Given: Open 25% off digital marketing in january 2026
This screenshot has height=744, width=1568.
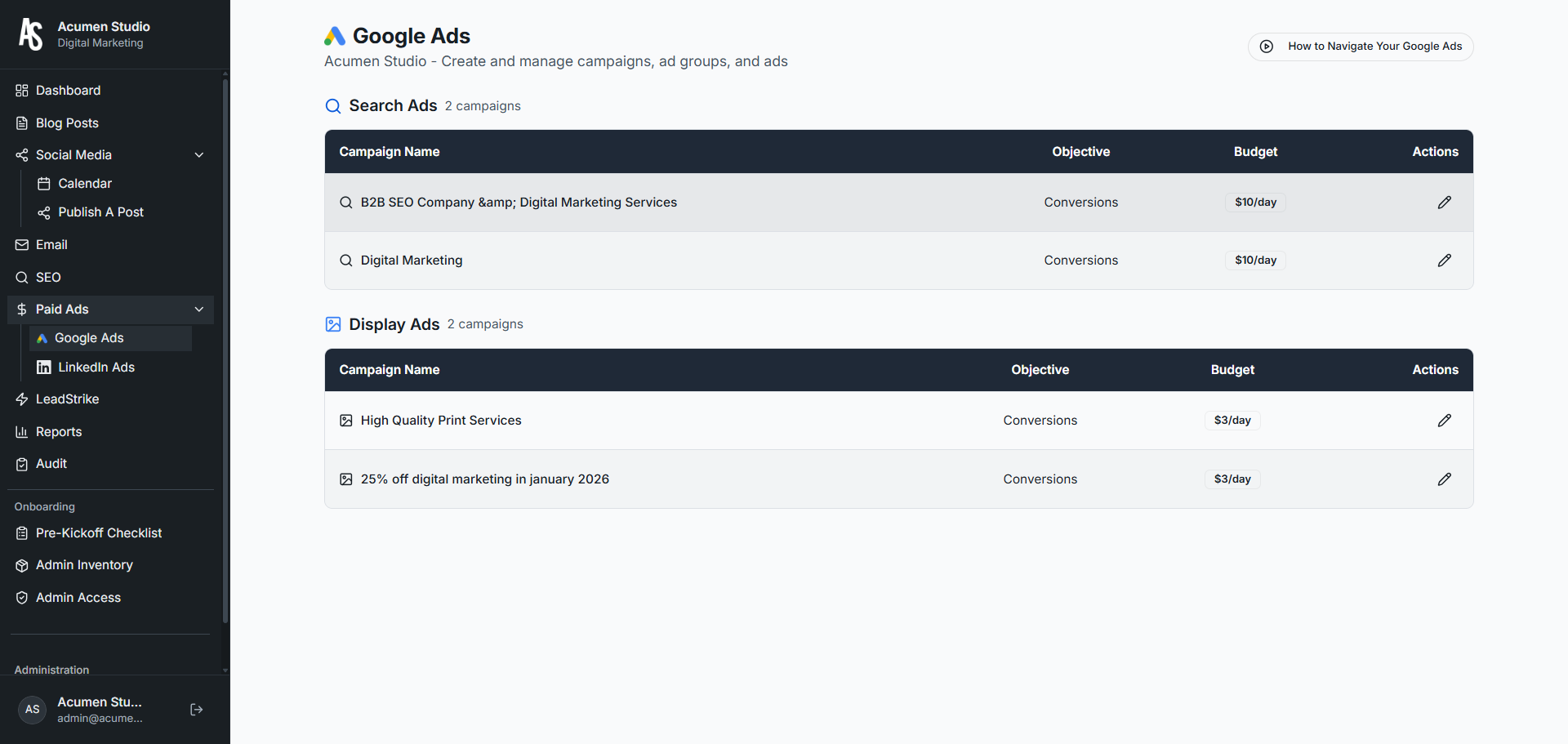Looking at the screenshot, I should [x=485, y=479].
